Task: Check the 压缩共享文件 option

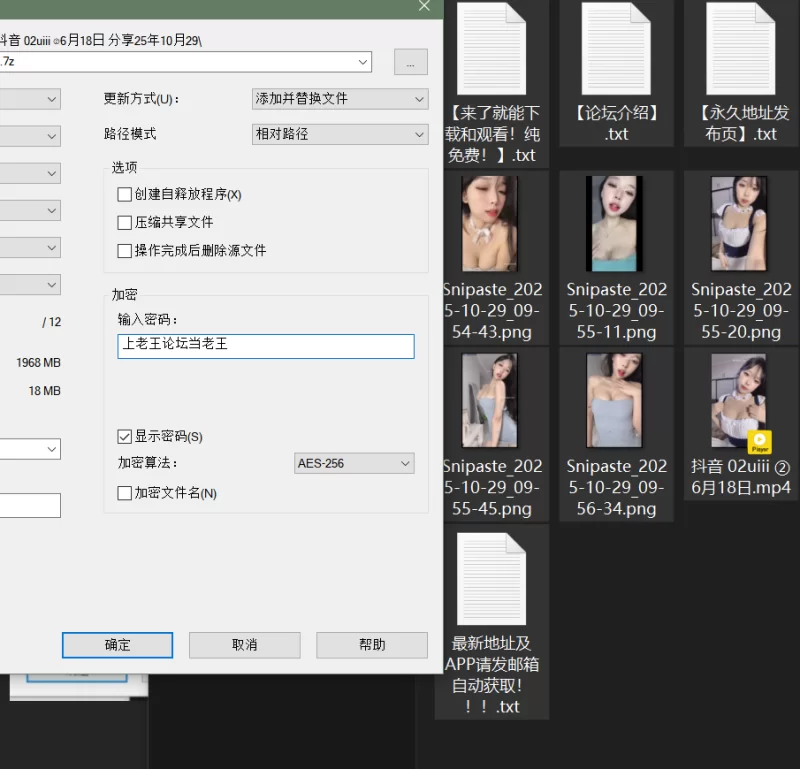Action: tap(124, 222)
